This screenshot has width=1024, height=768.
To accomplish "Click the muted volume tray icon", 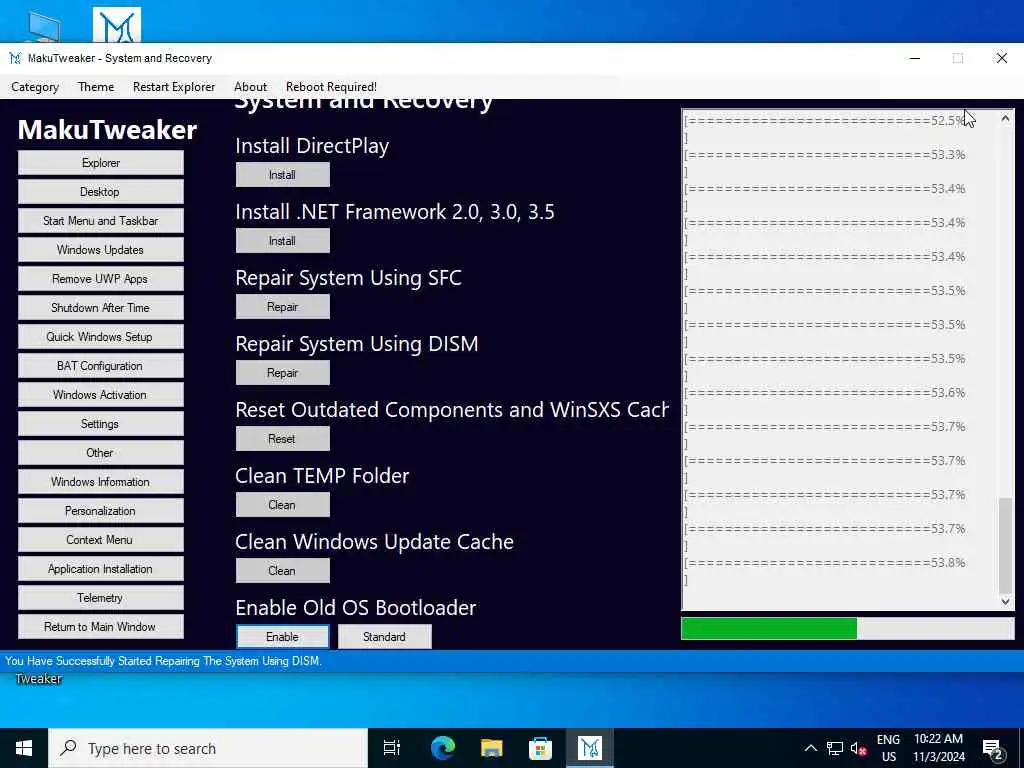I will [x=858, y=748].
